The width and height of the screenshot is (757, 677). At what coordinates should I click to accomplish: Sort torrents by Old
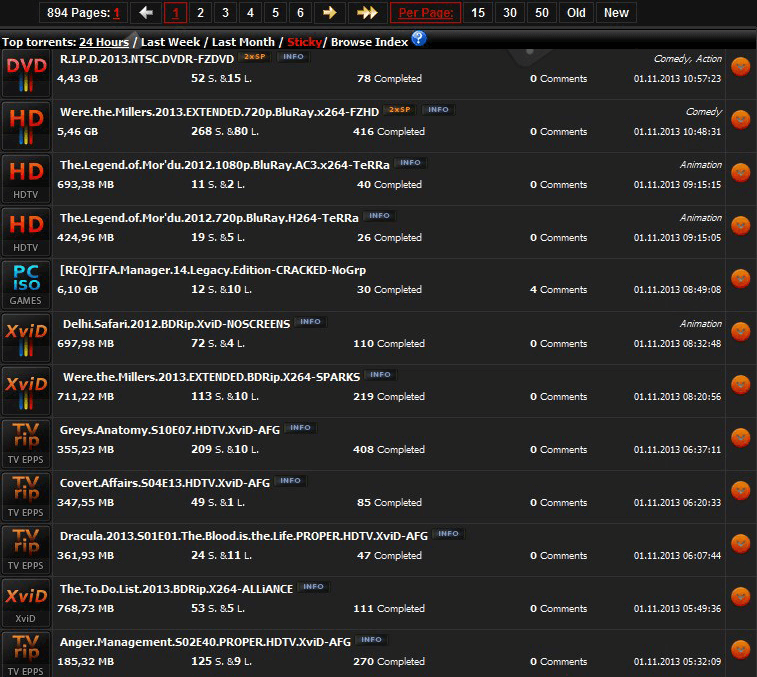pos(576,13)
